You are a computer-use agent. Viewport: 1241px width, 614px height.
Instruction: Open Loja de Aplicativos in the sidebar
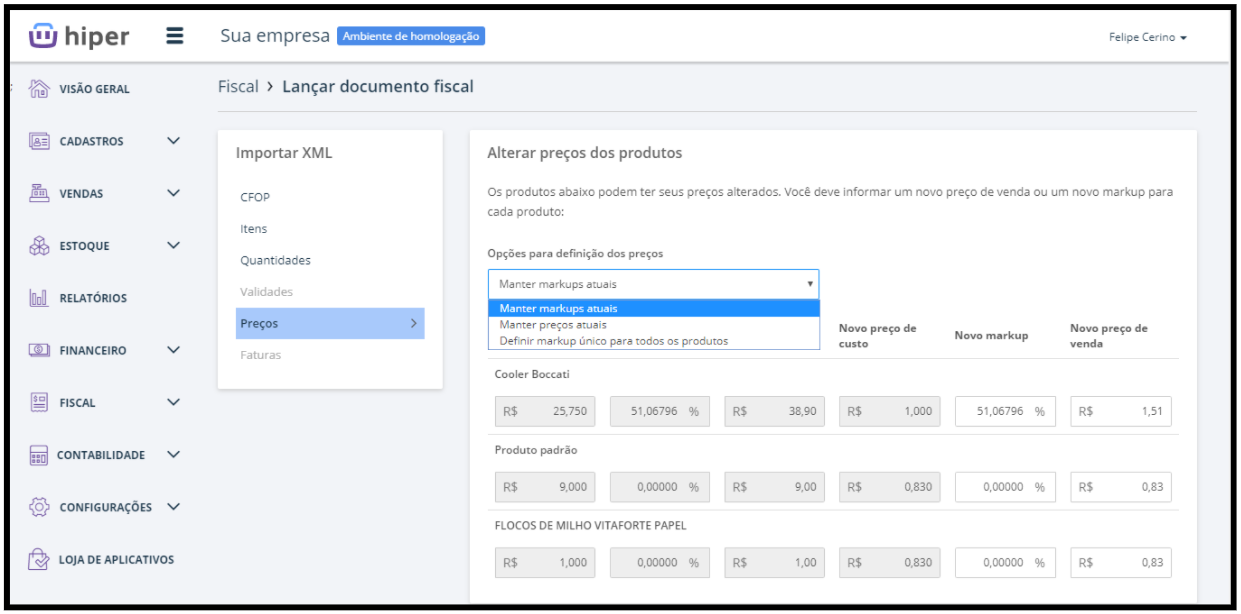(116, 559)
